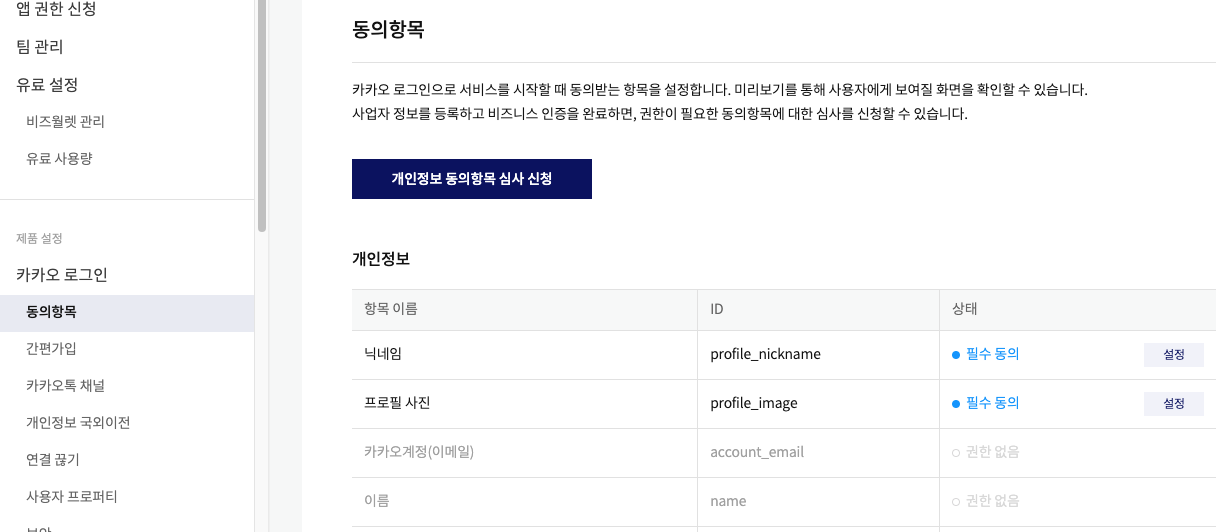Image resolution: width=1217 pixels, height=532 pixels.
Task: Open 카카오톡 채널 settings
Action: tap(65, 386)
